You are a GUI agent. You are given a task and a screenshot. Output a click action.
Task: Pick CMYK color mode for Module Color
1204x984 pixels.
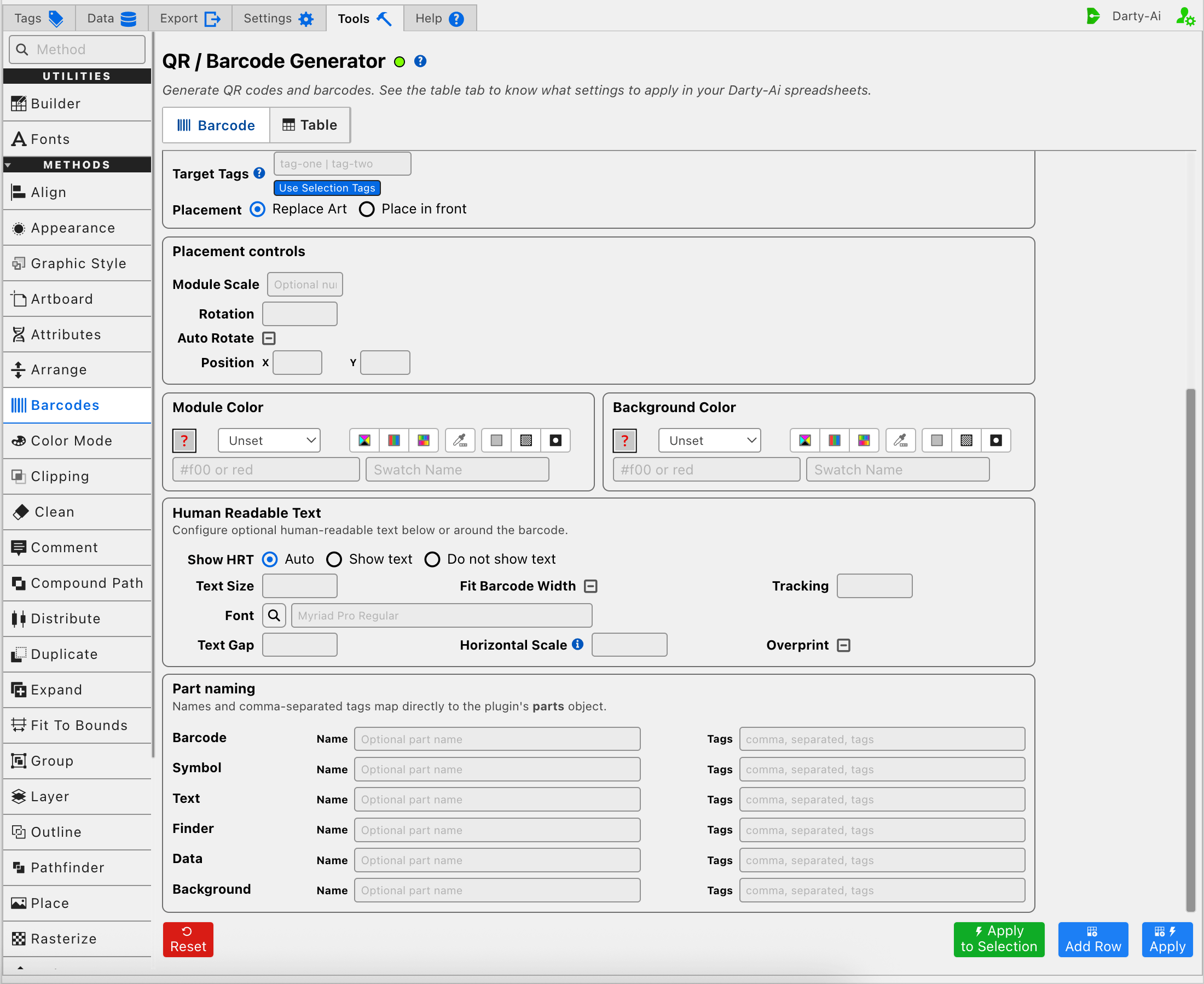click(364, 441)
